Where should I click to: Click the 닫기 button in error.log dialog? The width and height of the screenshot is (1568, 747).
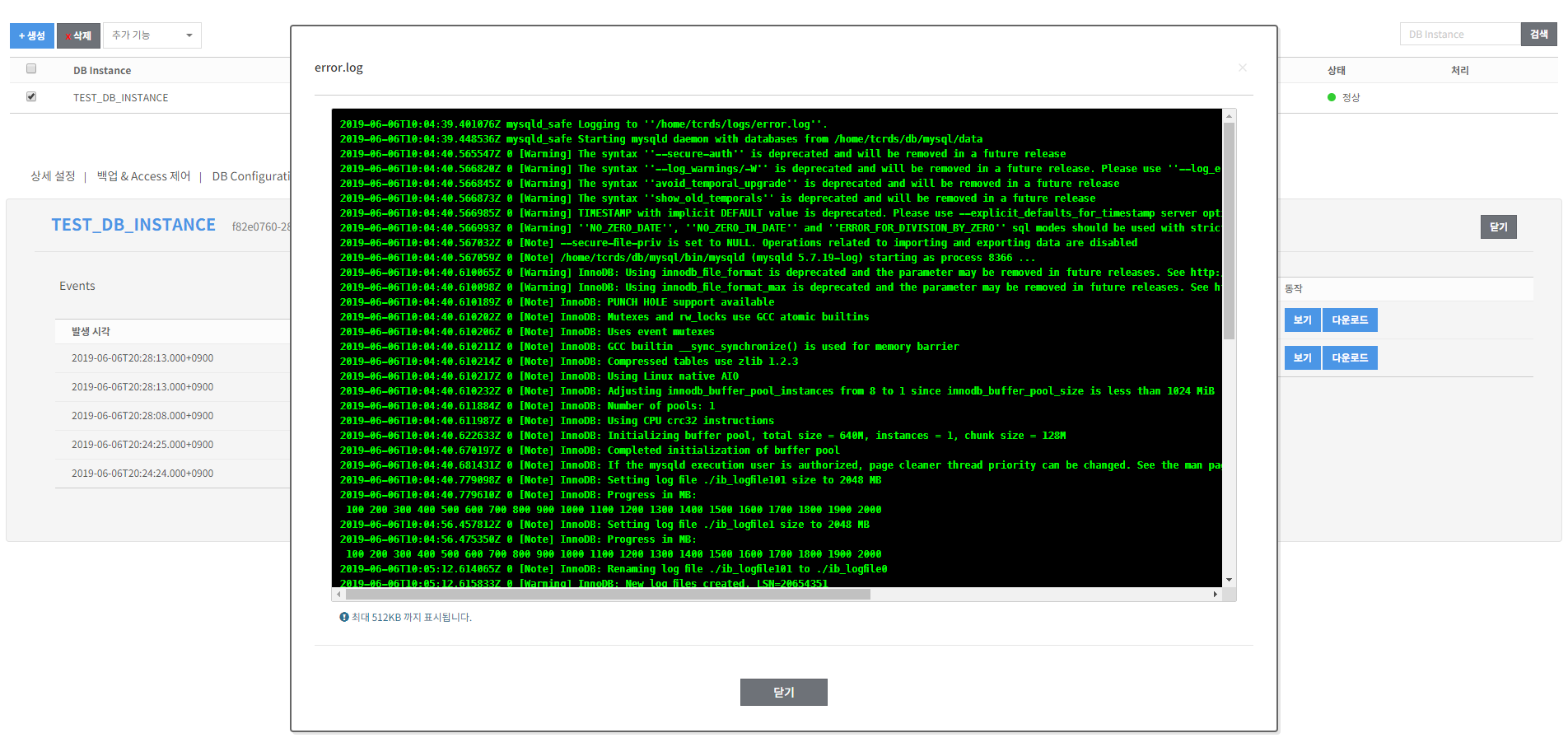[784, 692]
